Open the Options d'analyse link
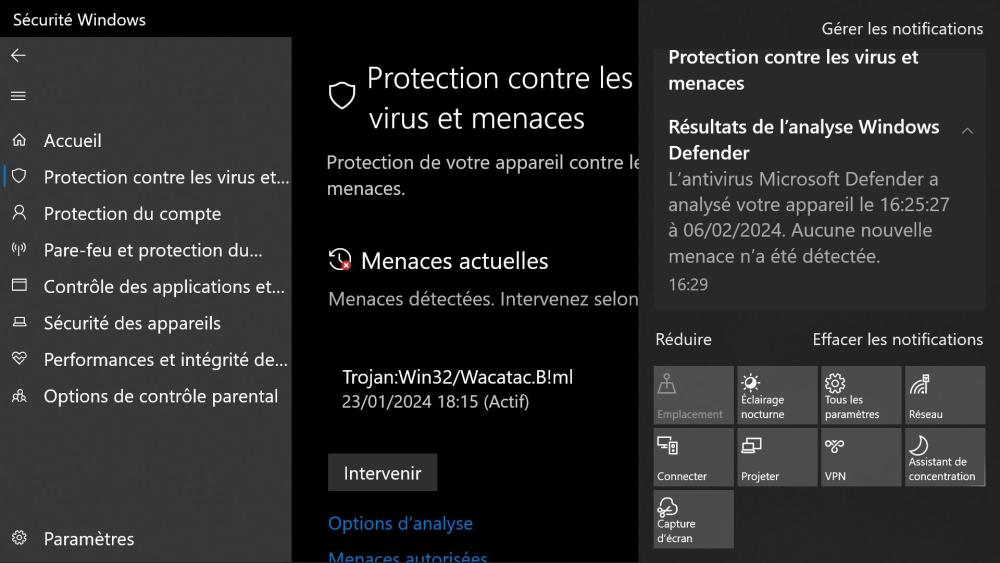The height and width of the screenshot is (563, 1000). (400, 523)
